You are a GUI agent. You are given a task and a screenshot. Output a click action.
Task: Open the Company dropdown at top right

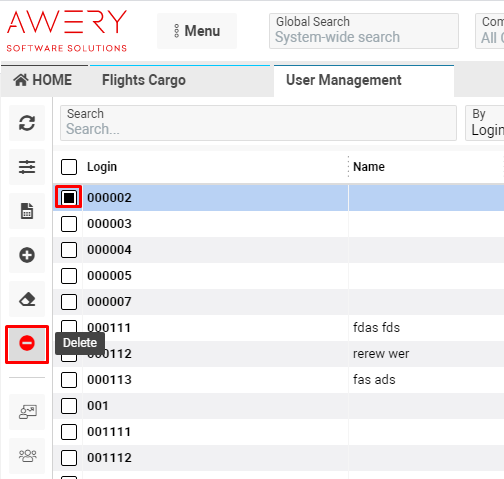490,31
